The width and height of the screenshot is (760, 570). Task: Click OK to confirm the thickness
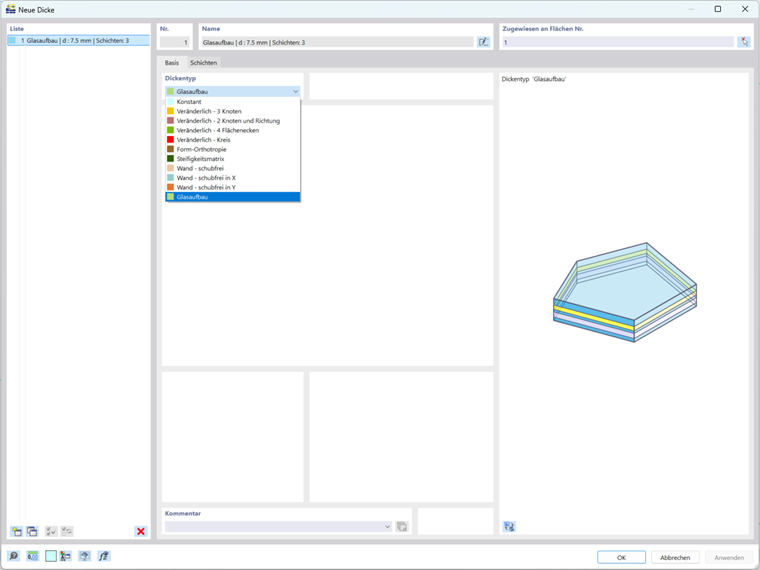(621, 557)
